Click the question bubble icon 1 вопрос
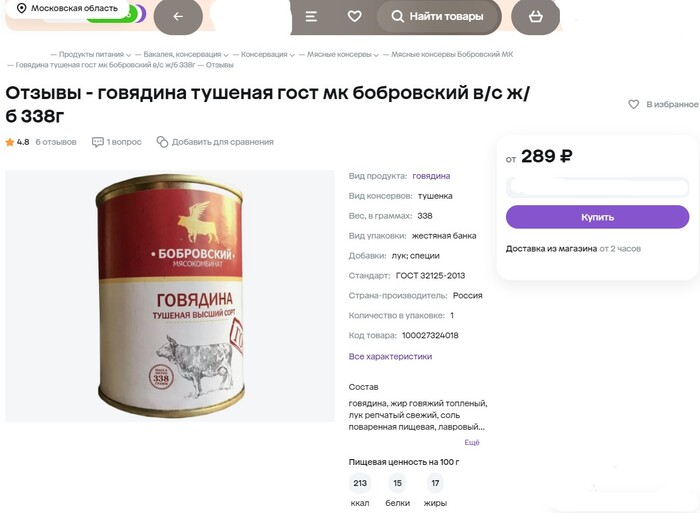The width and height of the screenshot is (700, 513). (x=97, y=142)
